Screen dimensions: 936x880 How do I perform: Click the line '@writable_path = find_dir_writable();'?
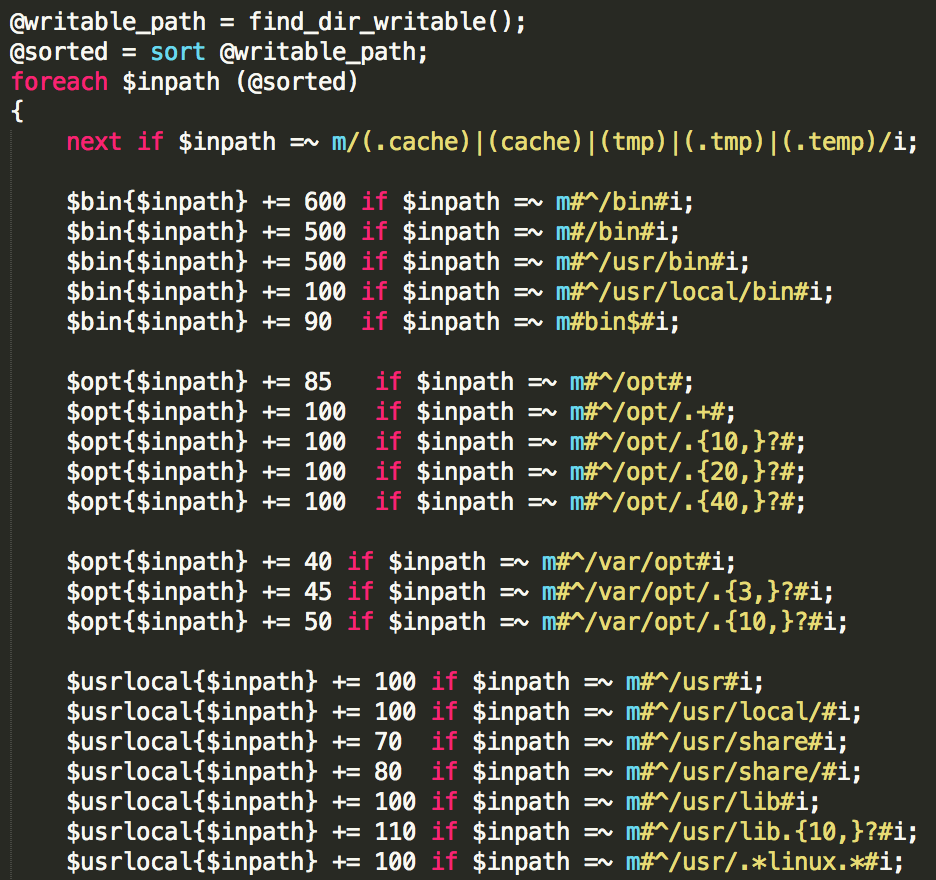pyautogui.click(x=268, y=22)
